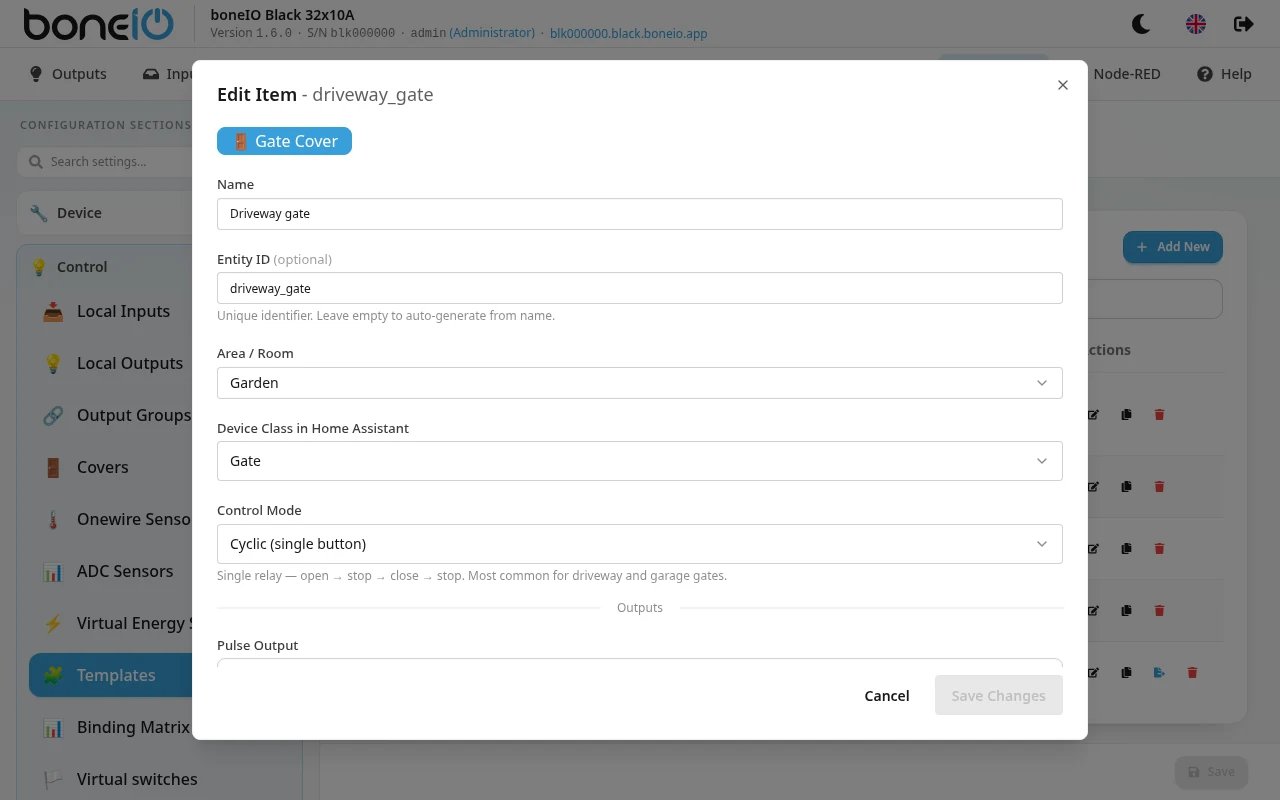This screenshot has width=1280, height=800.
Task: Click the Save button behind the dialog
Action: click(x=1211, y=772)
